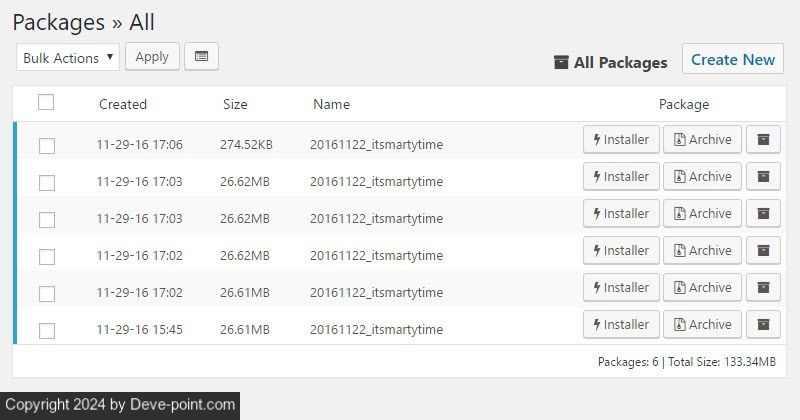The width and height of the screenshot is (800, 420).
Task: Sort by Name column header
Action: click(x=332, y=104)
